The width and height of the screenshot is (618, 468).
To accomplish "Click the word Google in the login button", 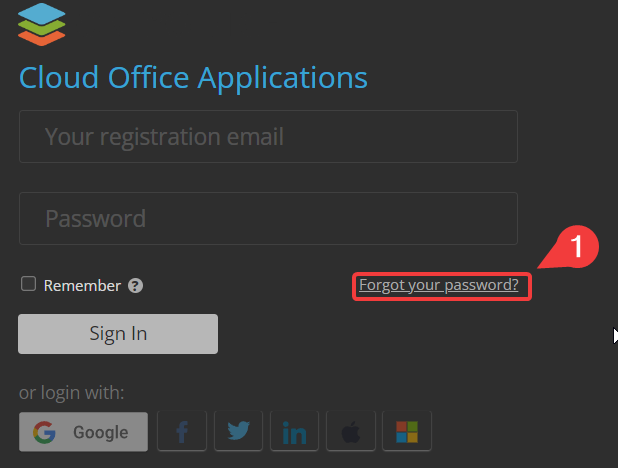I will (x=101, y=432).
